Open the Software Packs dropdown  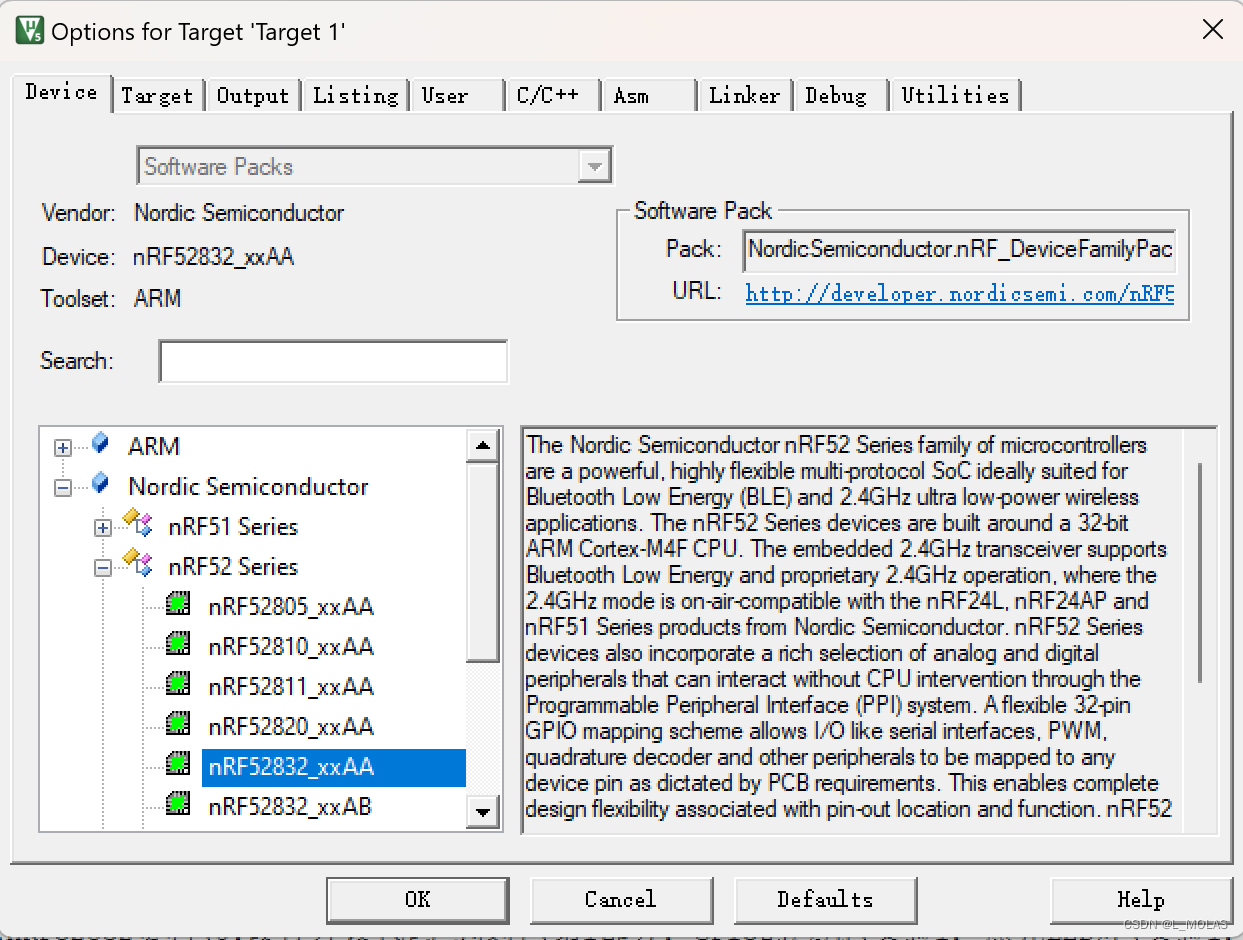pos(594,166)
